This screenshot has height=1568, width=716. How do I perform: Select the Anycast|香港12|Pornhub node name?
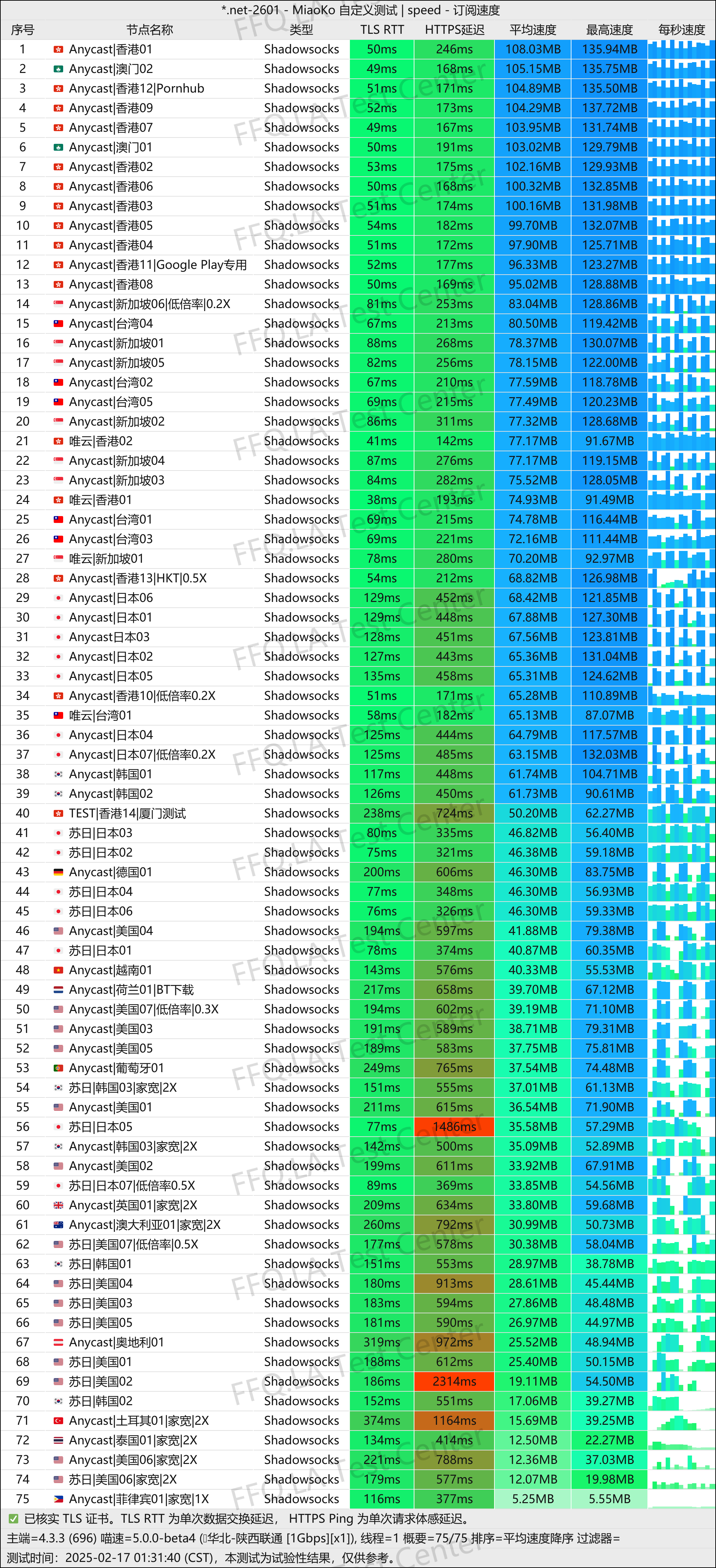coord(136,88)
